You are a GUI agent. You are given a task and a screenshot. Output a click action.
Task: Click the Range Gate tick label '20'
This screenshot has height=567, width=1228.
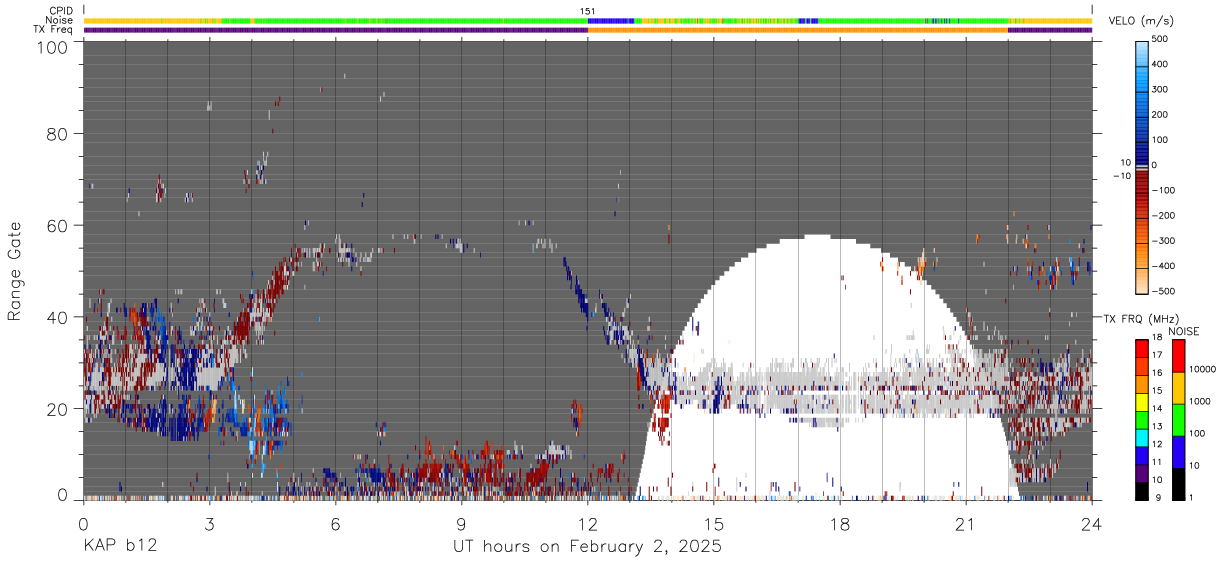pyautogui.click(x=58, y=409)
